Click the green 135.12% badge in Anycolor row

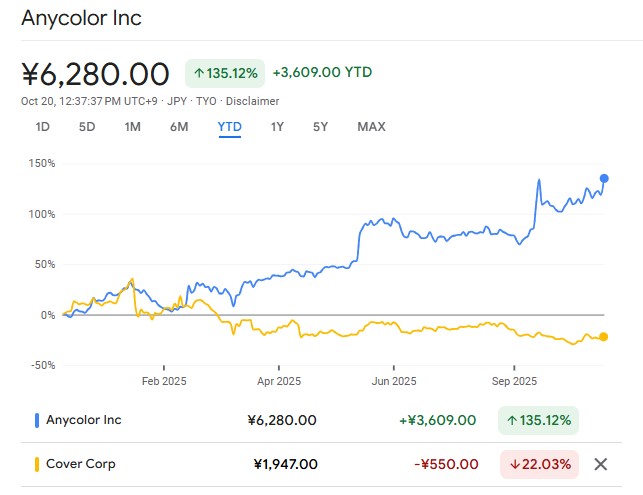(x=538, y=420)
